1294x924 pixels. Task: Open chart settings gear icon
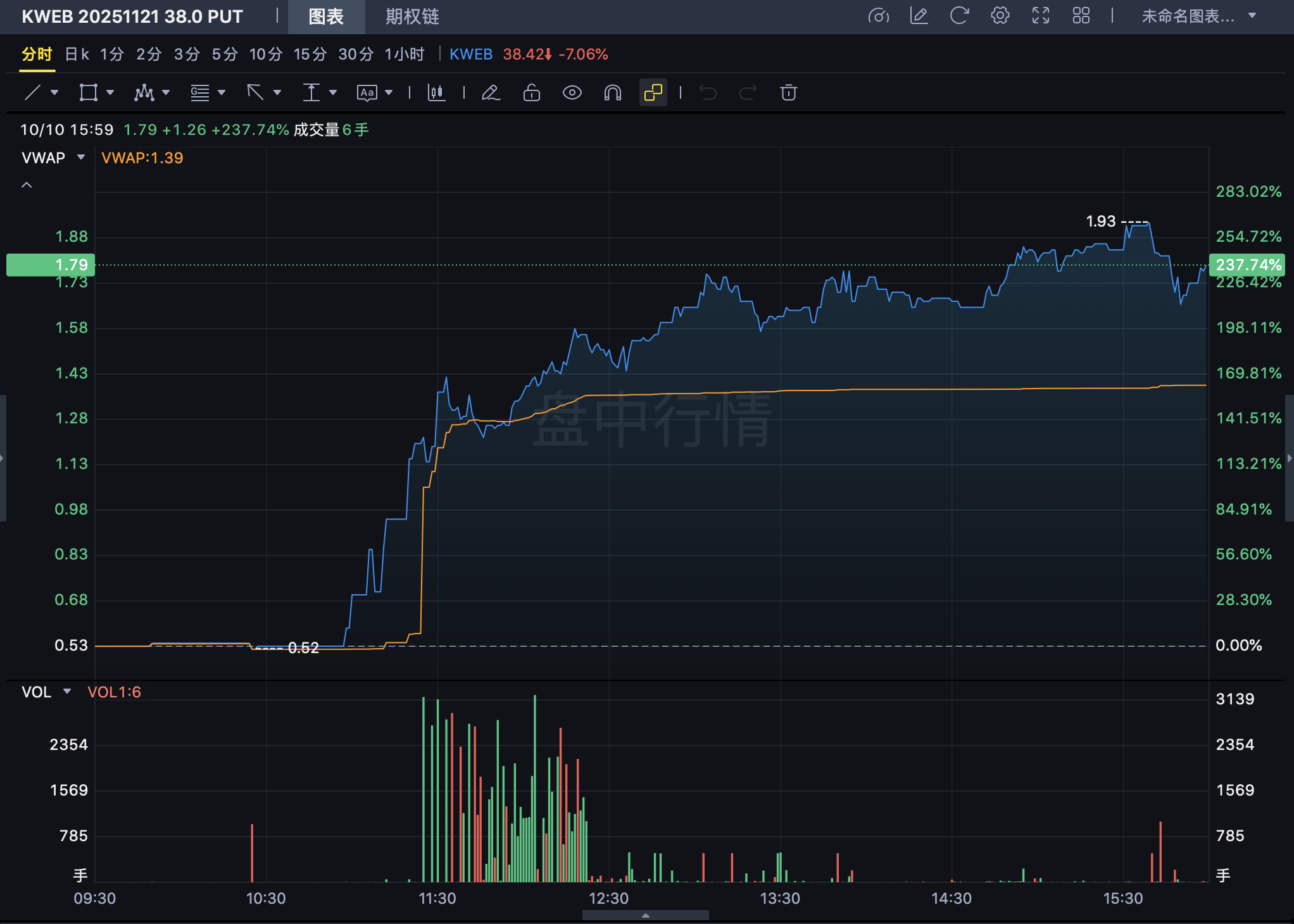pyautogui.click(x=1000, y=16)
